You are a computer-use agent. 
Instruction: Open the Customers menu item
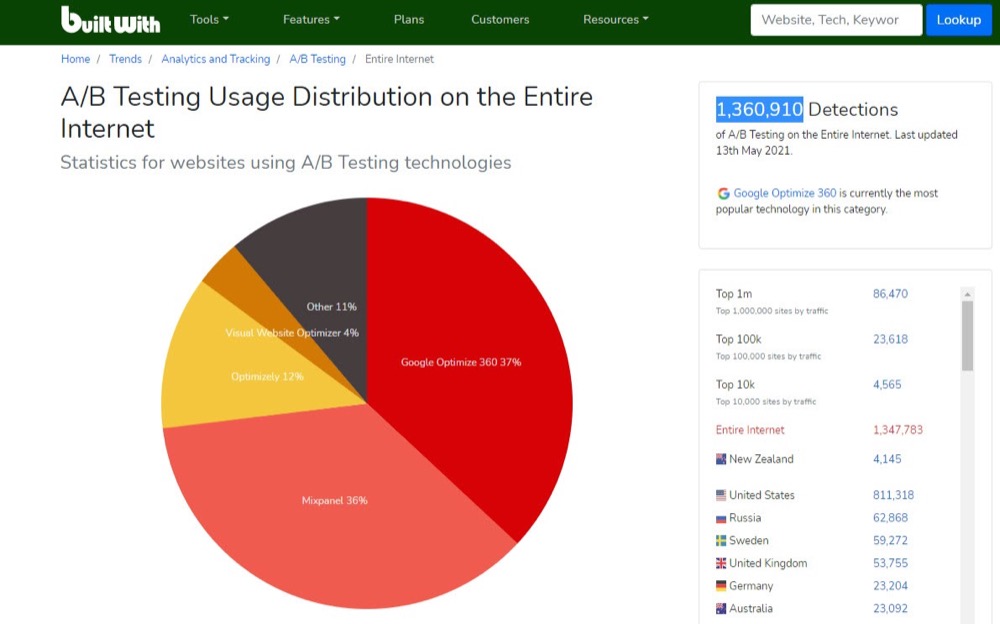(x=500, y=19)
